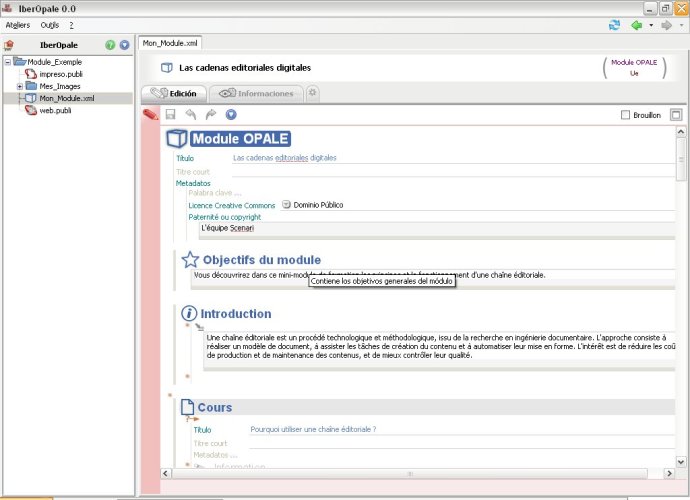The height and width of the screenshot is (500, 690).
Task: Click the Paternité ou copyright label
Action: pyautogui.click(x=225, y=217)
